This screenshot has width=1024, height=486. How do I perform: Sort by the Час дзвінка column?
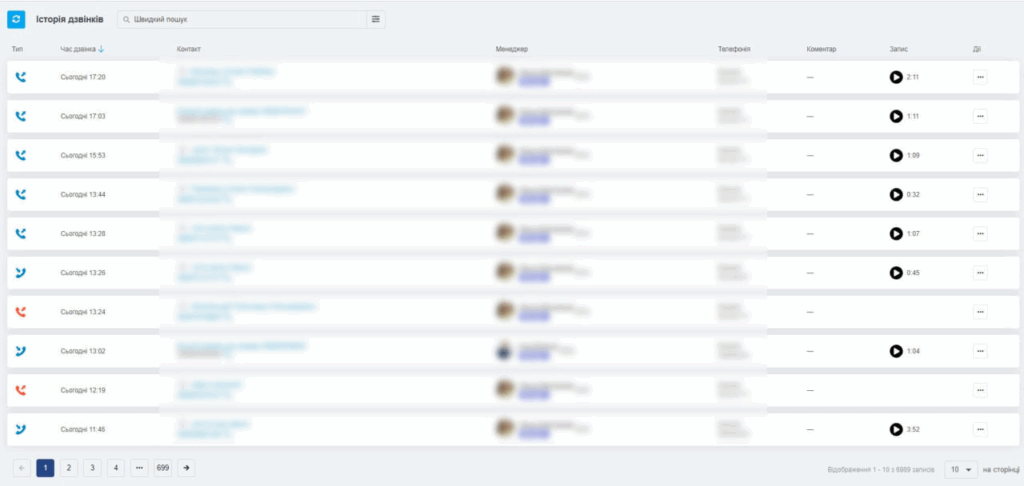(x=82, y=49)
